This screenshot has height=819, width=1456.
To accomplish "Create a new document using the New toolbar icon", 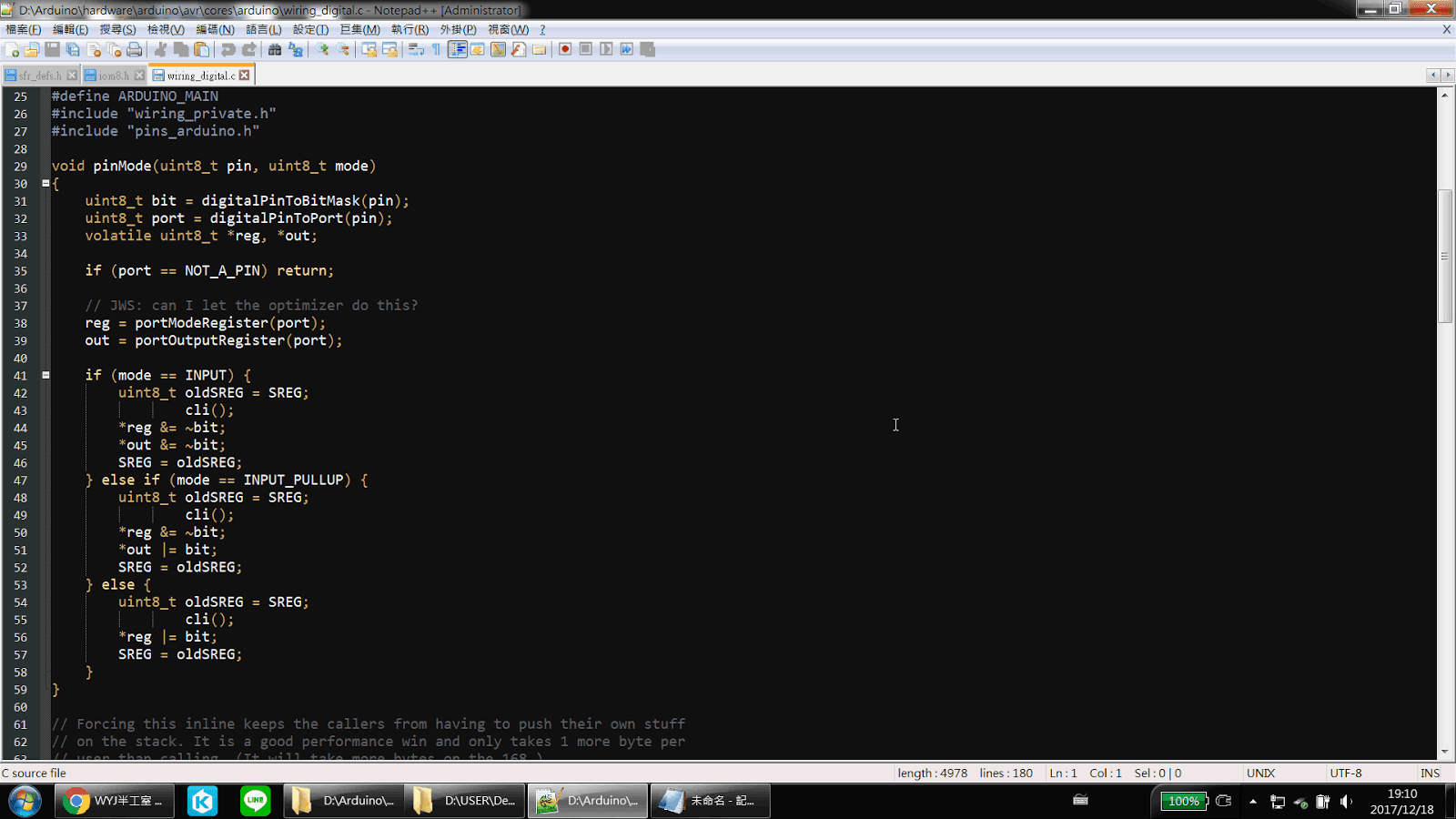I will tap(12, 50).
